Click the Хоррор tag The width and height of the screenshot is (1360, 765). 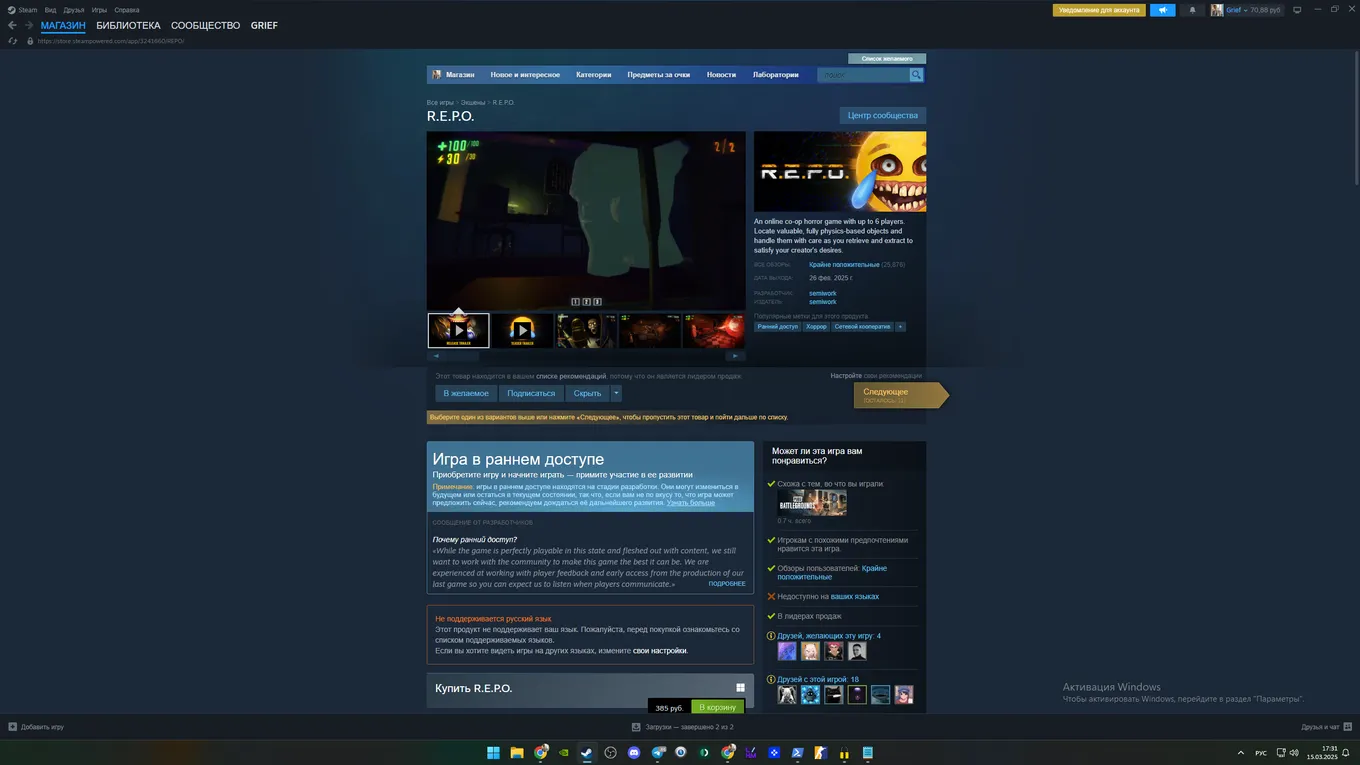[817, 327]
